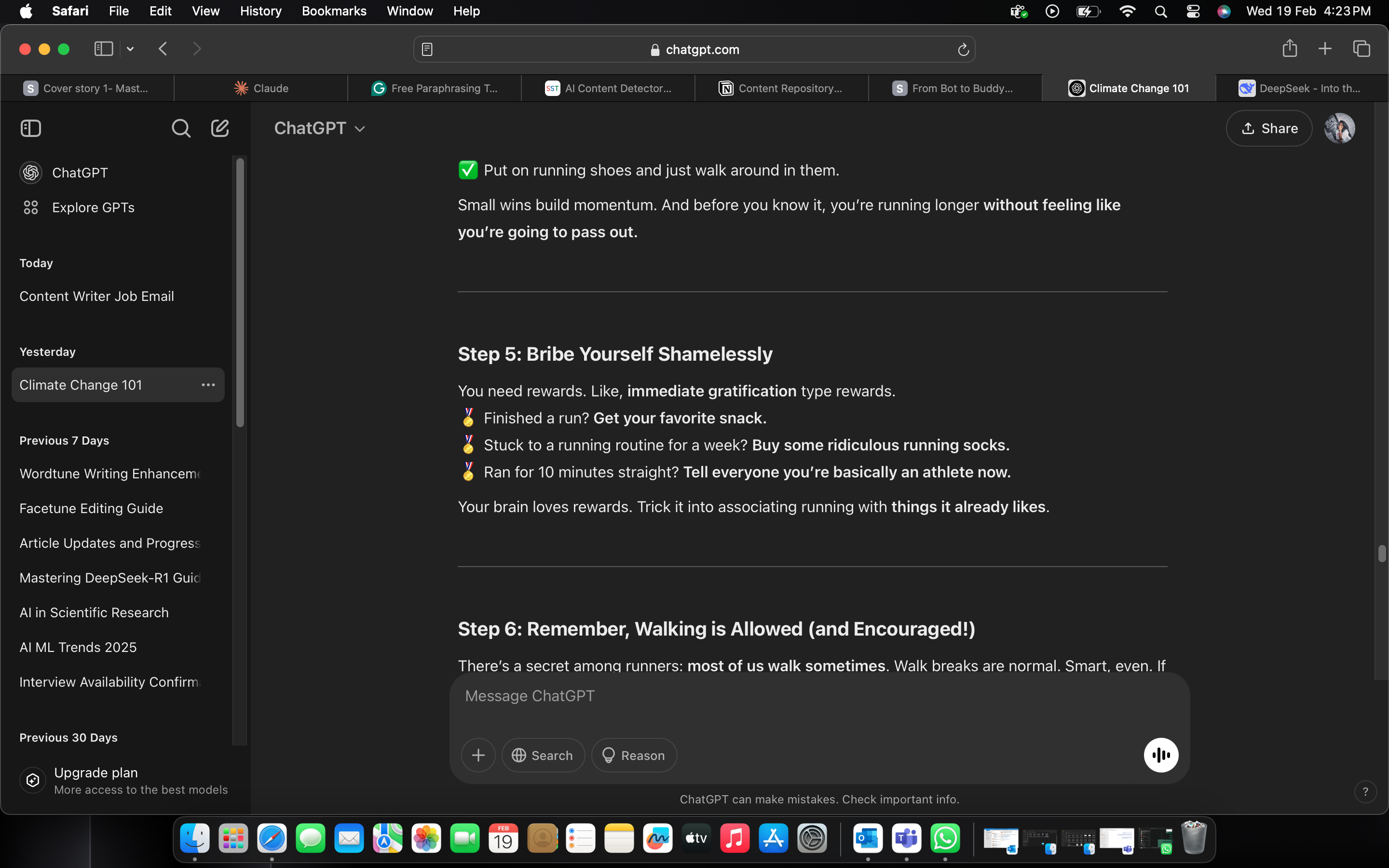Open the Bookmarks menu in menu bar
Viewport: 1389px width, 868px height.
click(334, 11)
